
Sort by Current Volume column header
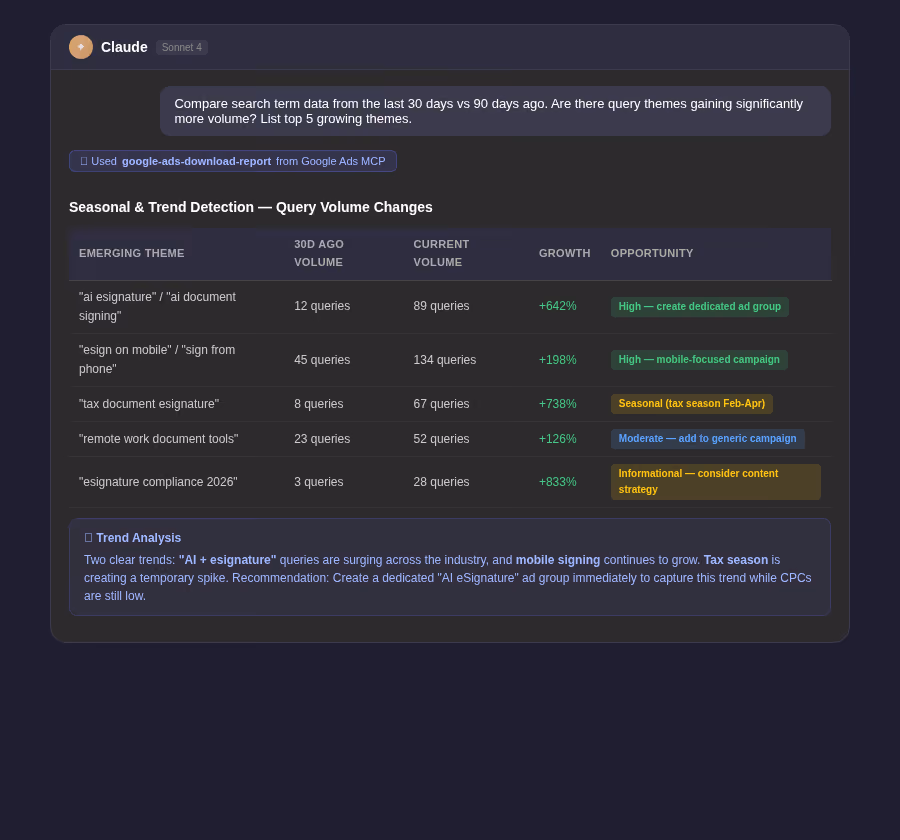pos(441,253)
